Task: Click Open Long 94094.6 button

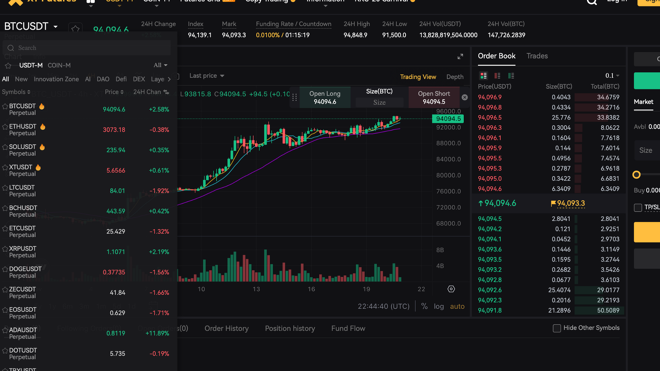Action: pos(325,98)
